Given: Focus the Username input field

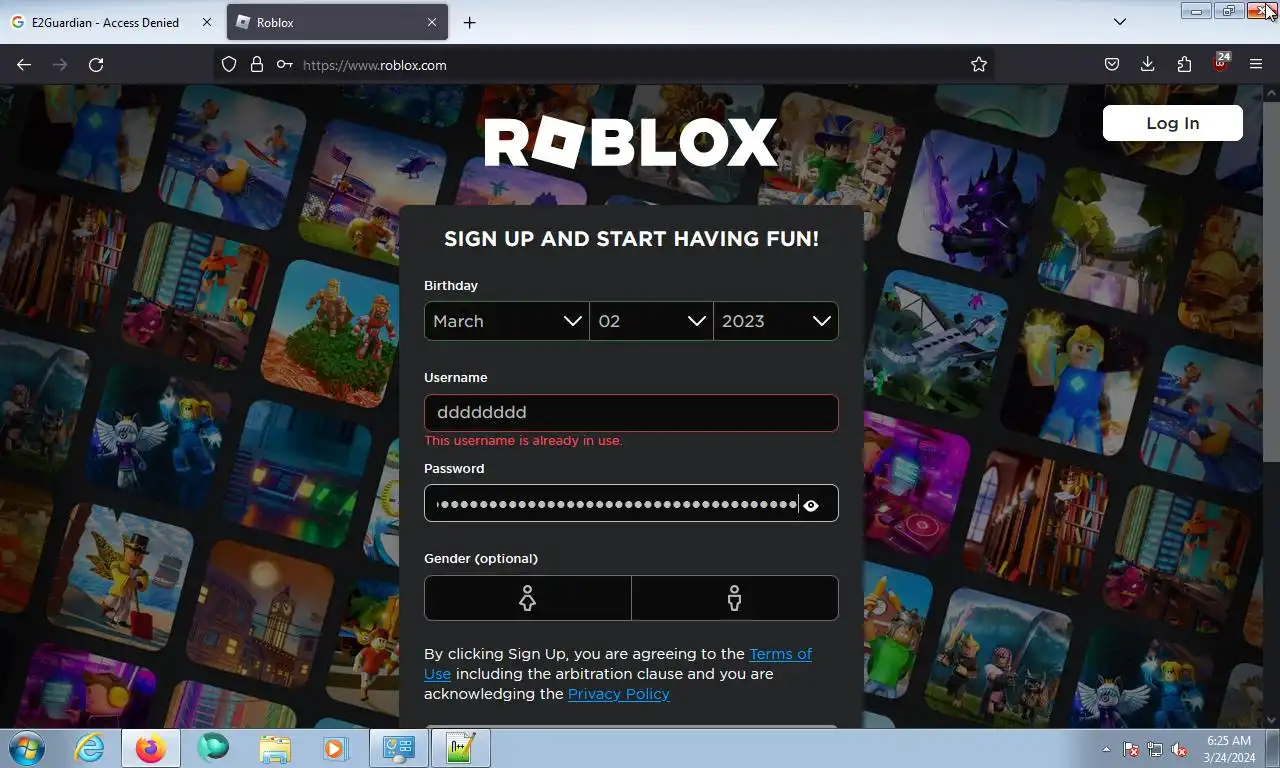Looking at the screenshot, I should click(631, 413).
